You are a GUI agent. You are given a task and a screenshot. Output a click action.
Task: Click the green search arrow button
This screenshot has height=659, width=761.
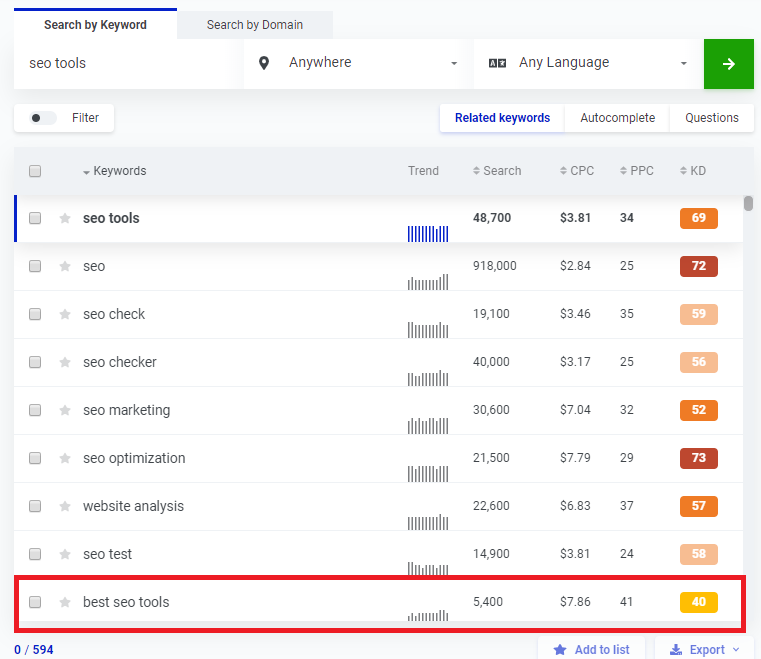click(728, 64)
